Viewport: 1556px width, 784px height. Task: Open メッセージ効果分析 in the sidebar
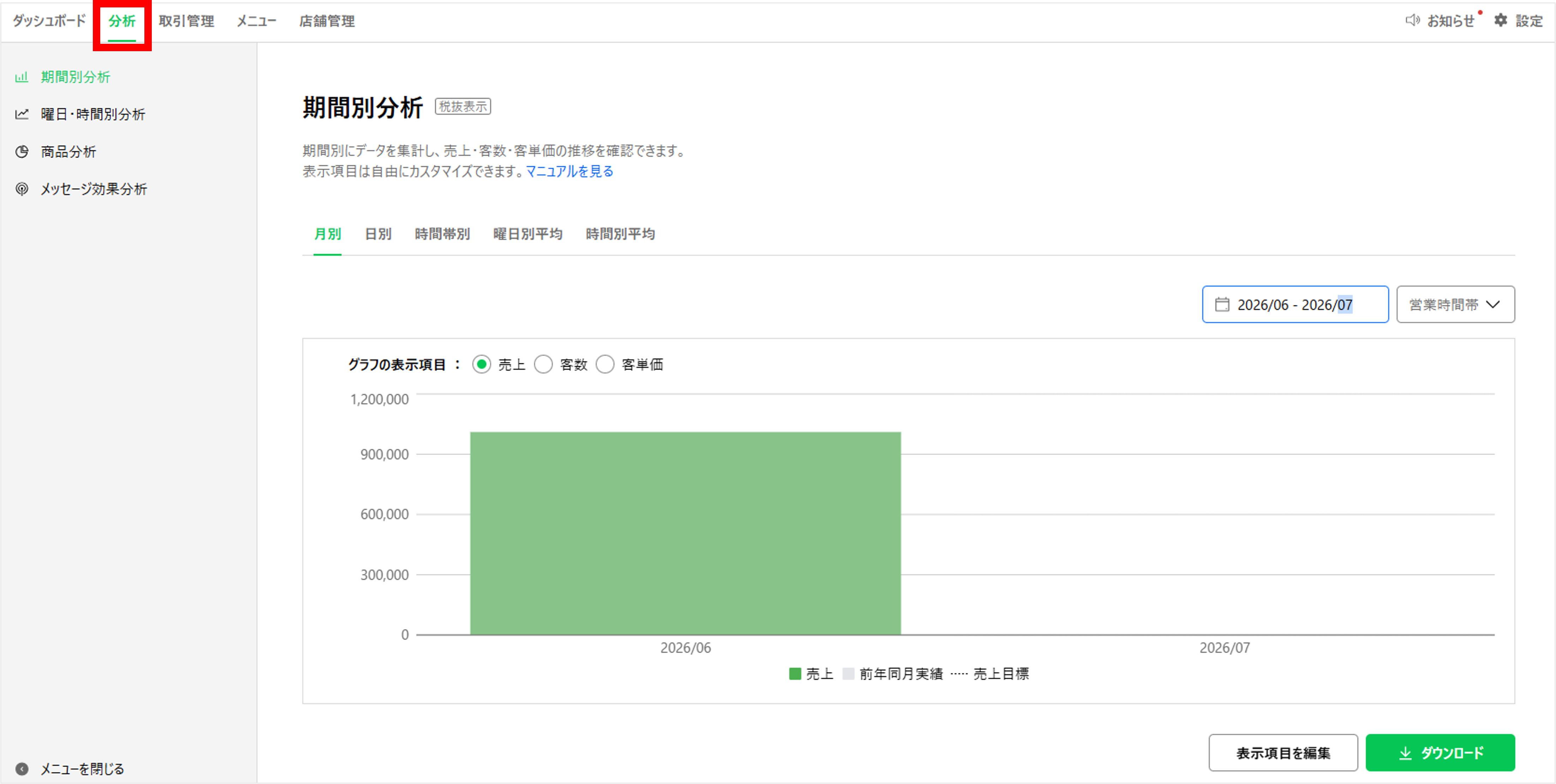pyautogui.click(x=94, y=189)
